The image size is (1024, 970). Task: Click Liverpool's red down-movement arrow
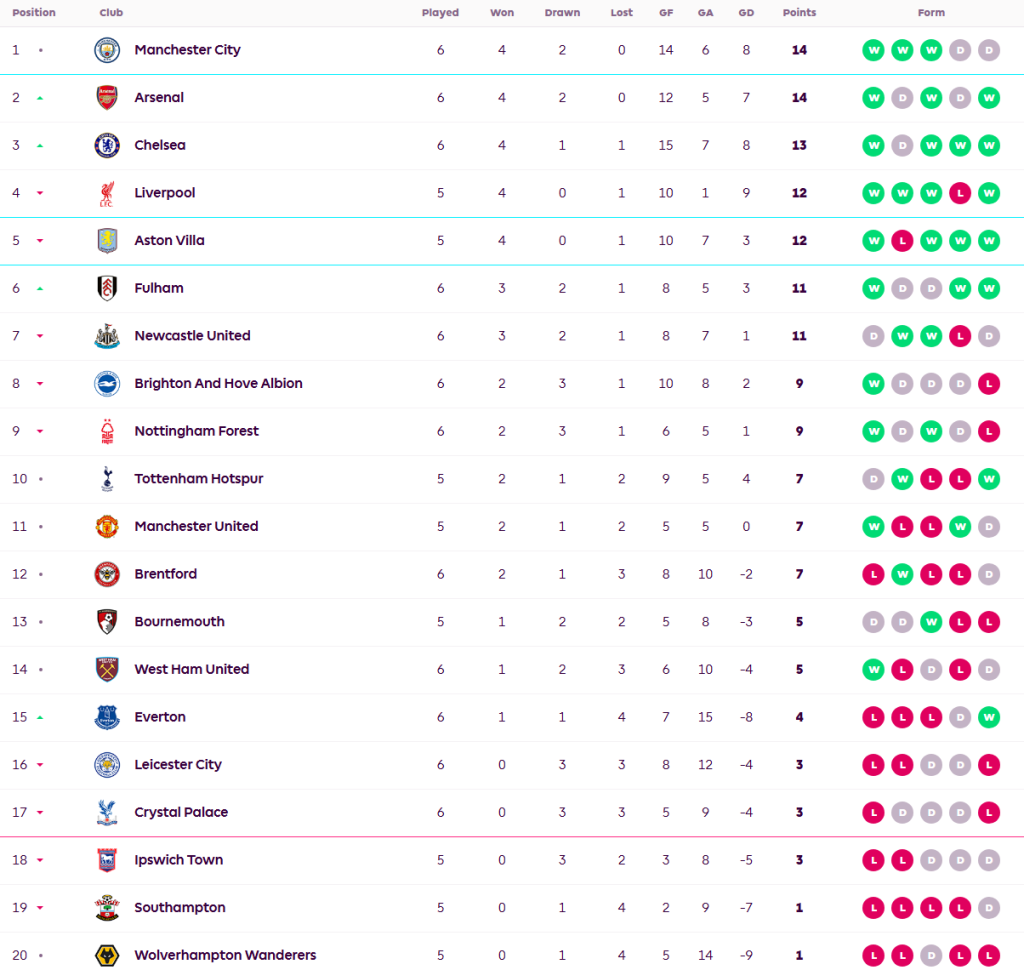tap(40, 193)
